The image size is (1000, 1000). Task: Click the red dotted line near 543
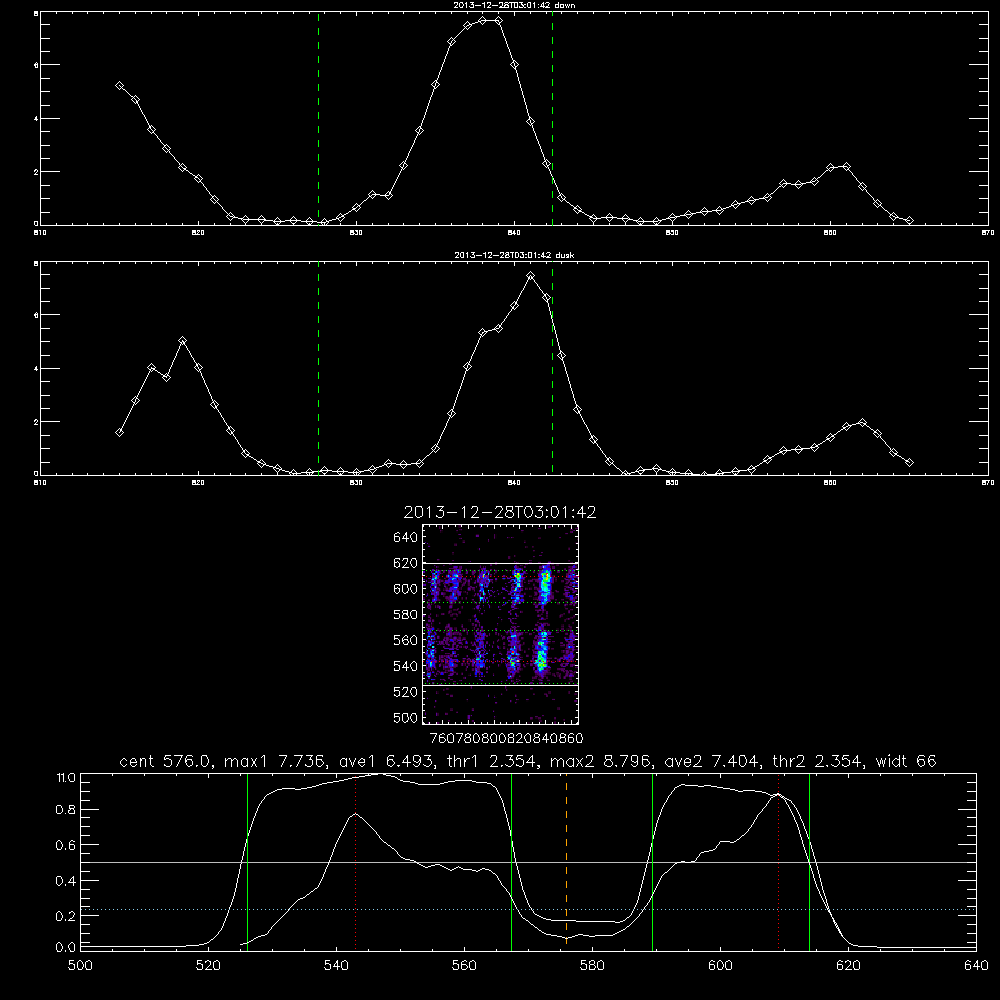pyautogui.click(x=356, y=861)
